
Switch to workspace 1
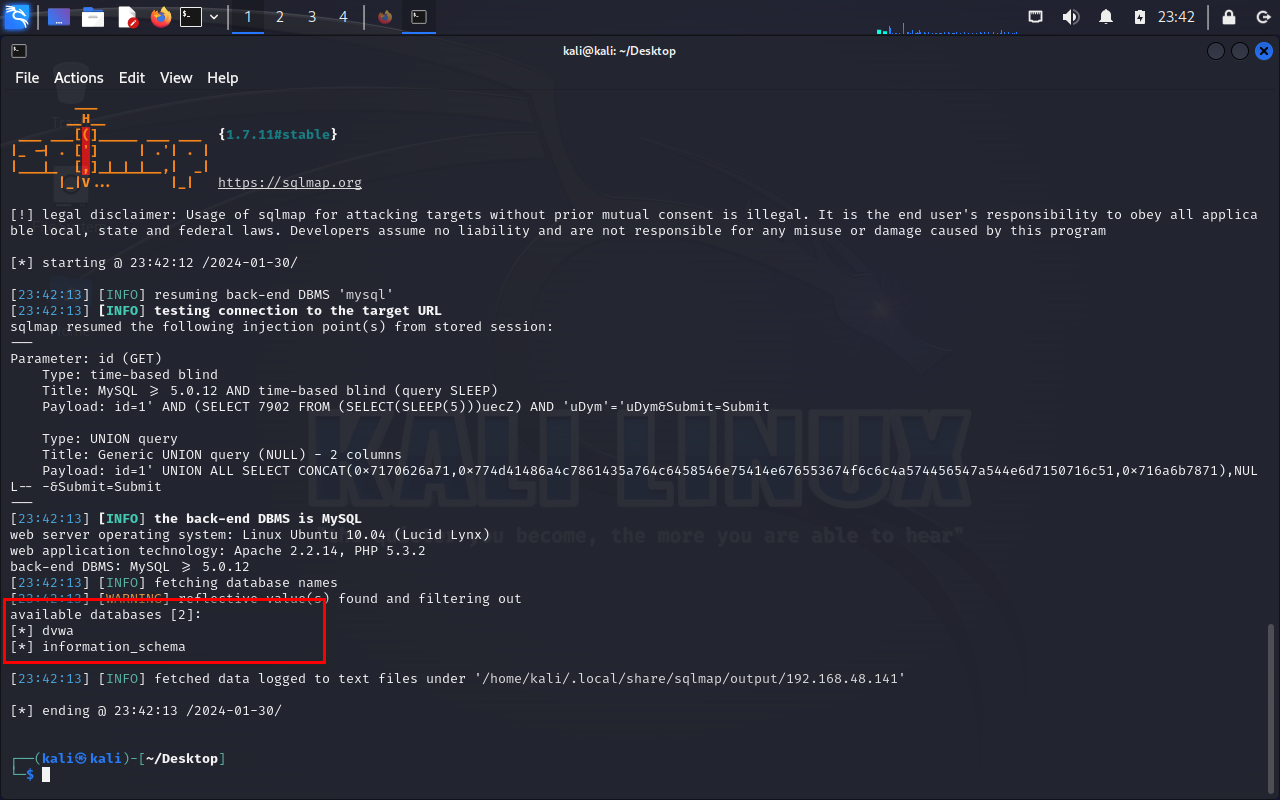[x=248, y=17]
